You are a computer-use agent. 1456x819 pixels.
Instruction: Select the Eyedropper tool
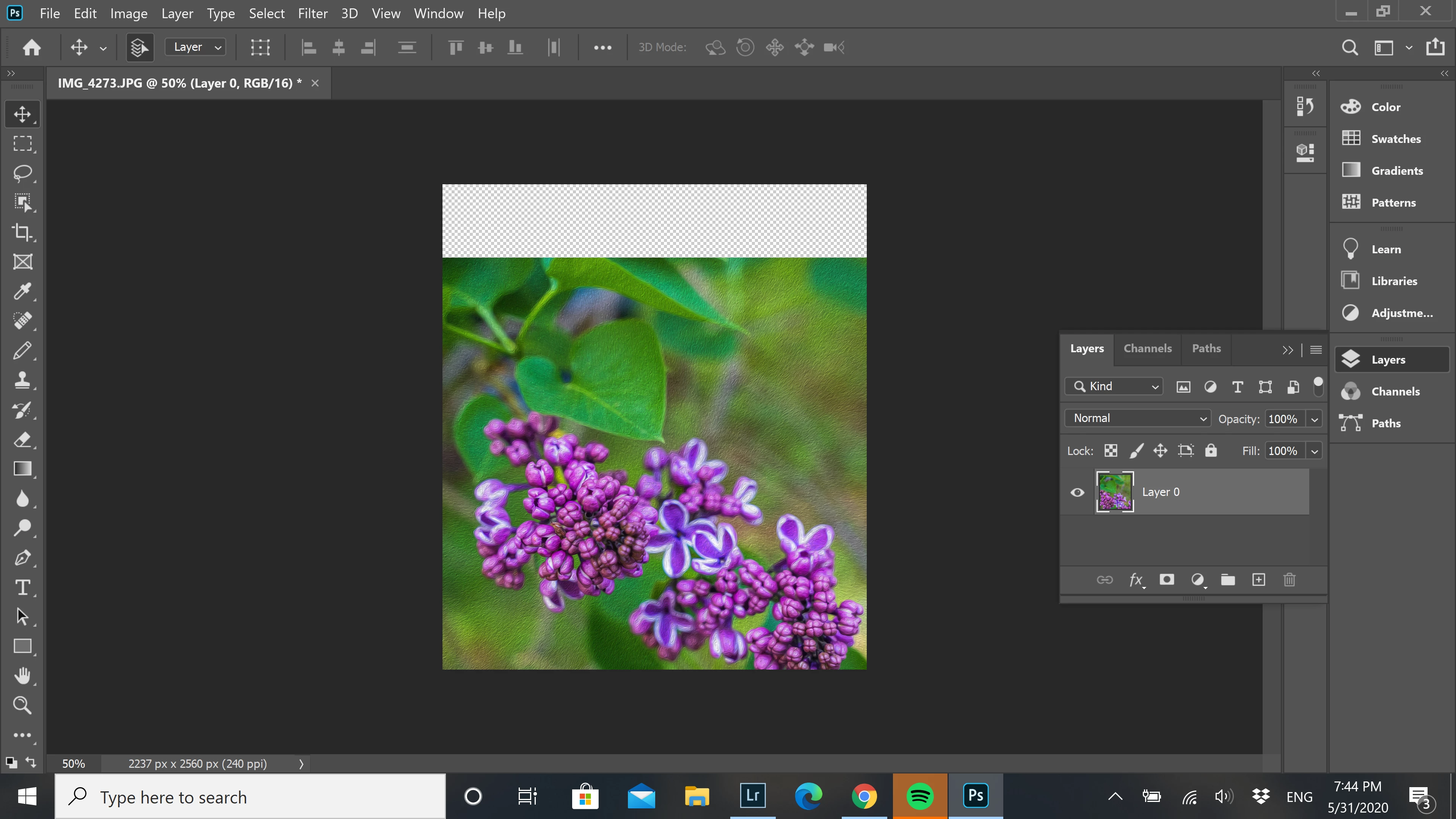(23, 291)
